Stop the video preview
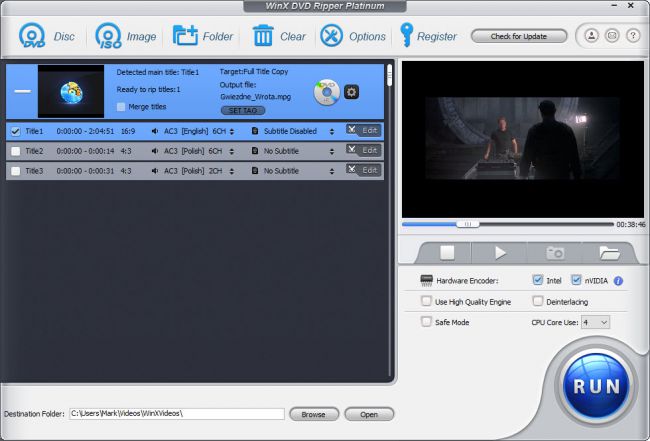The image size is (650, 441). pyautogui.click(x=447, y=252)
